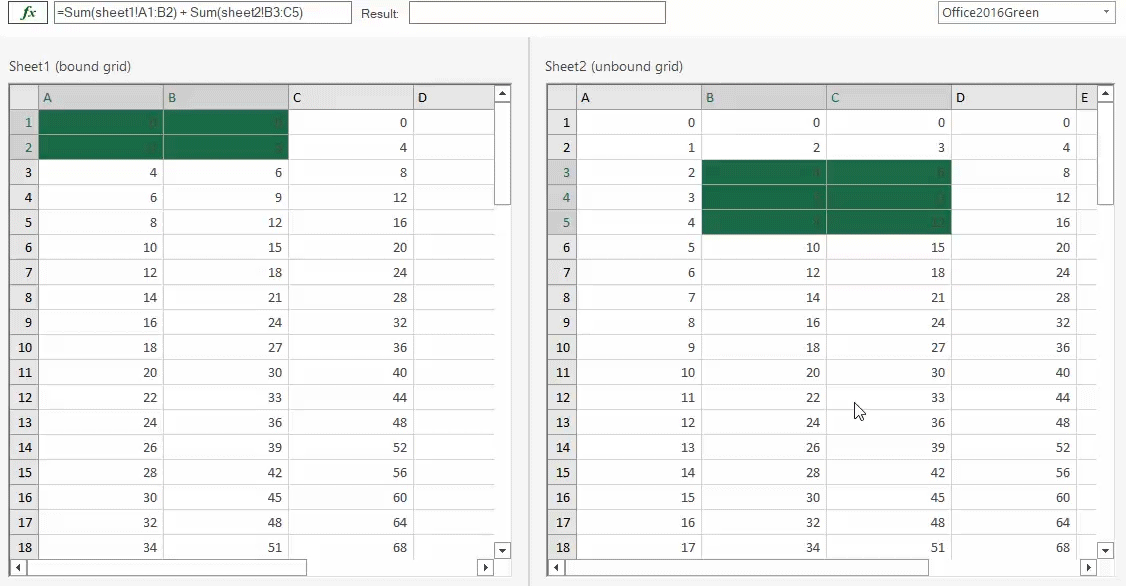Edit the formula input field

click(x=203, y=12)
